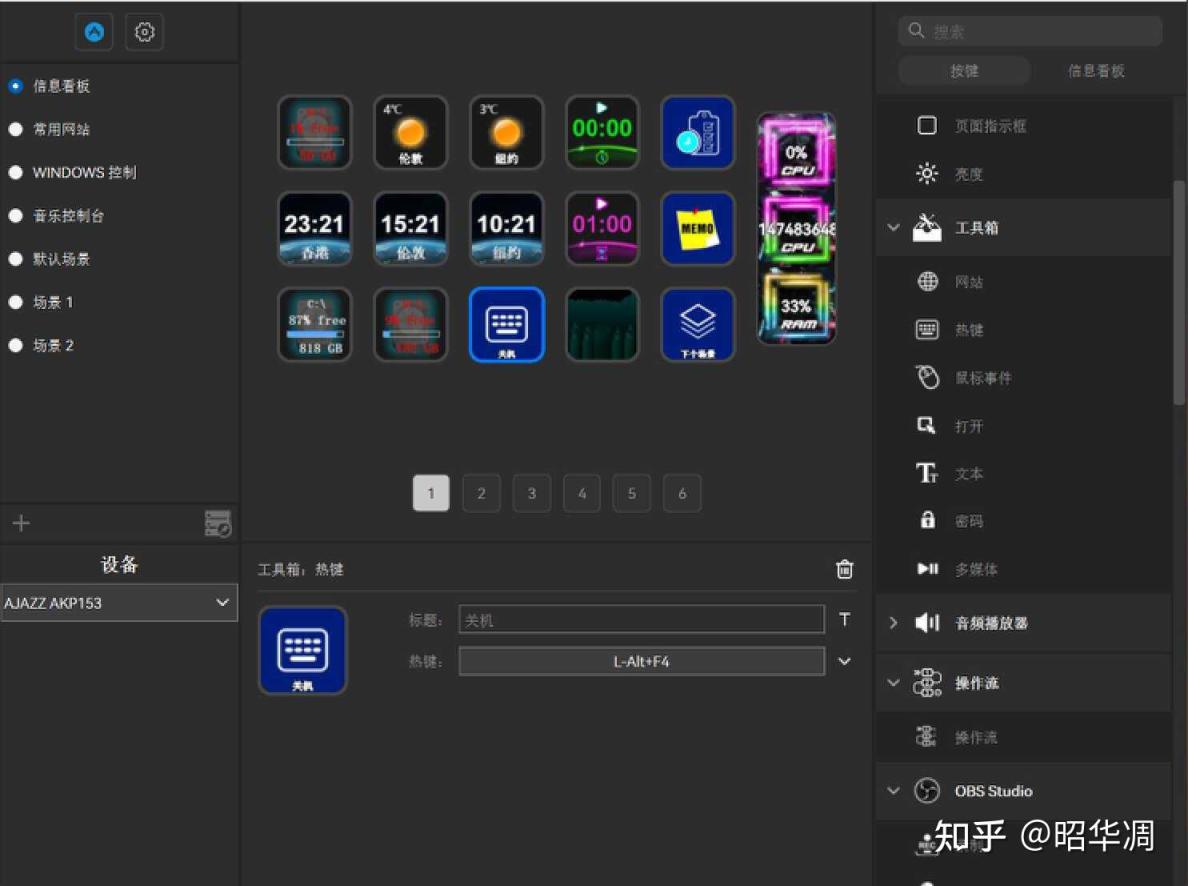Select the 默认场景 scene radio button
The image size is (1188, 886).
pos(15,258)
